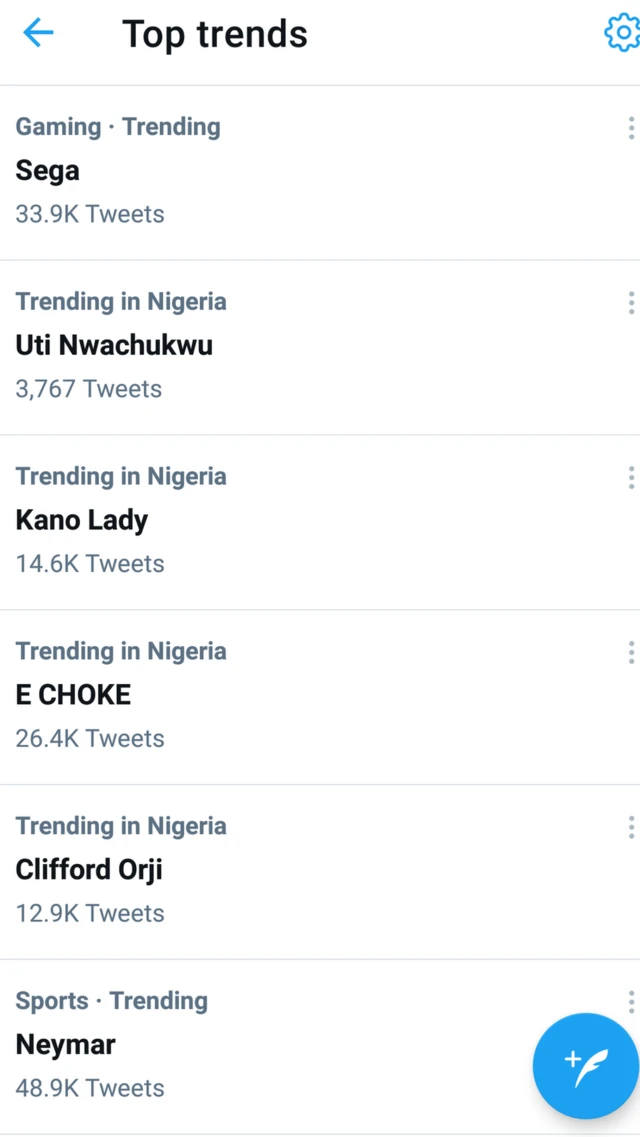Select the Clifford Orji trend

[x=88, y=869]
